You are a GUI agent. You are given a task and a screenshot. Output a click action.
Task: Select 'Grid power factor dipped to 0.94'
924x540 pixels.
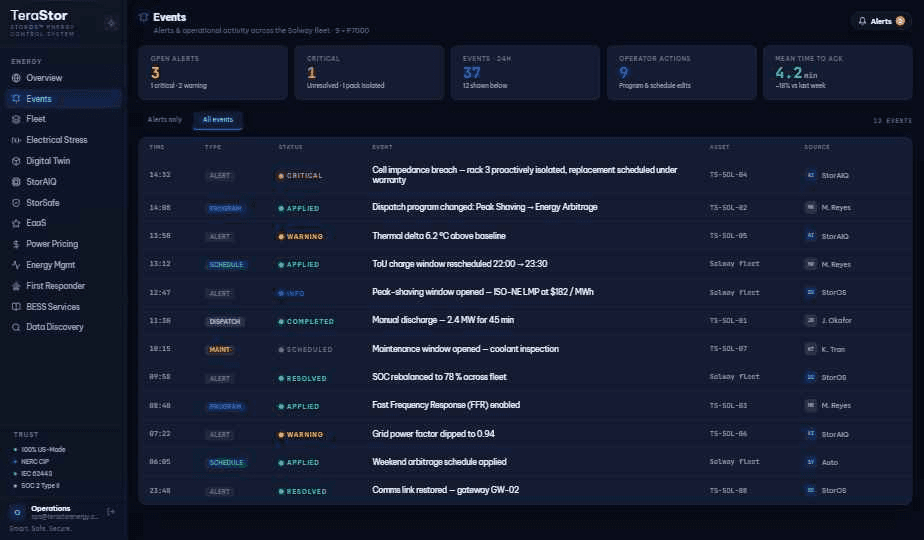[x=433, y=434]
